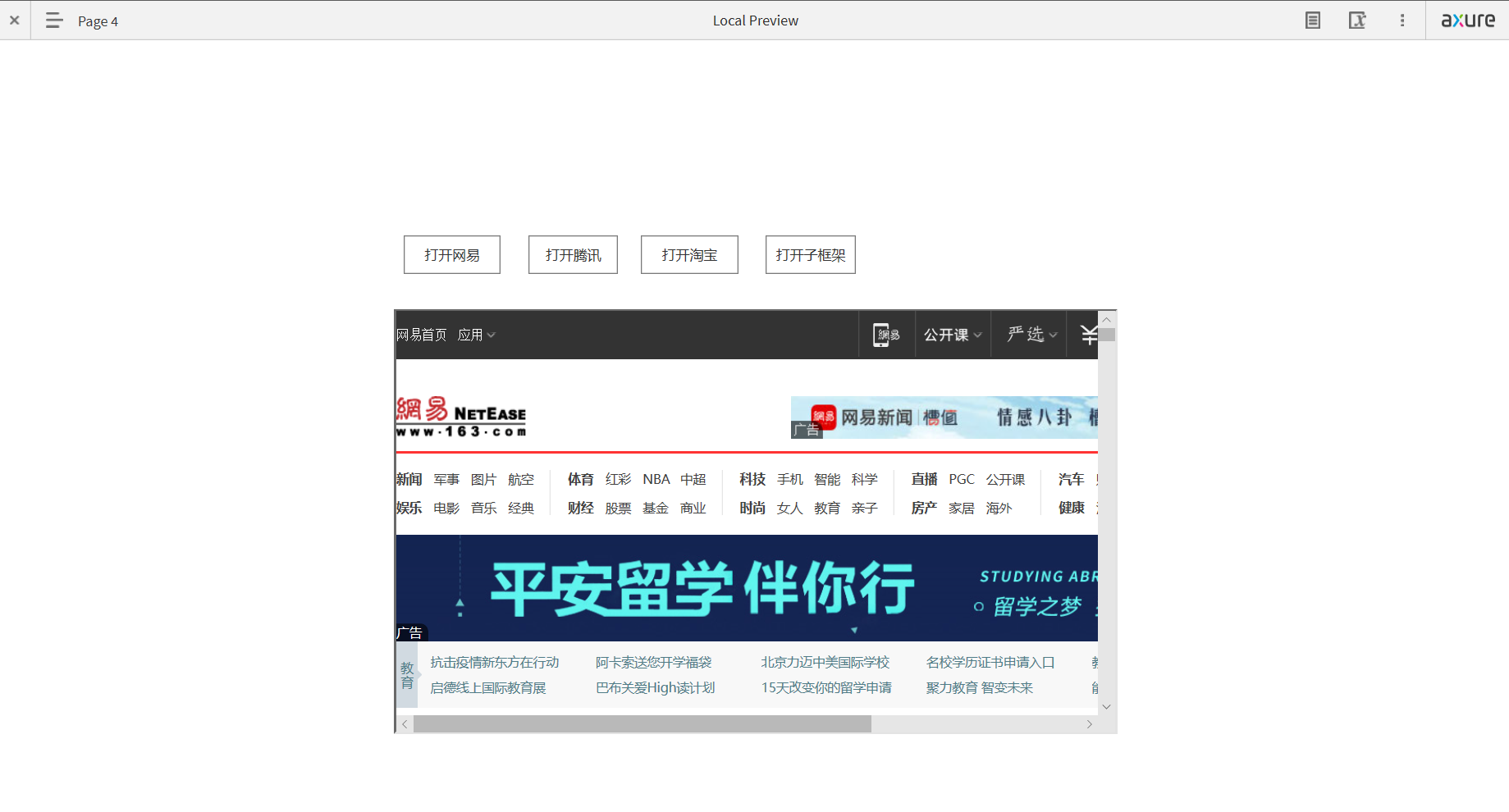
Task: Open the comments/inspect icon
Action: tap(1357, 21)
